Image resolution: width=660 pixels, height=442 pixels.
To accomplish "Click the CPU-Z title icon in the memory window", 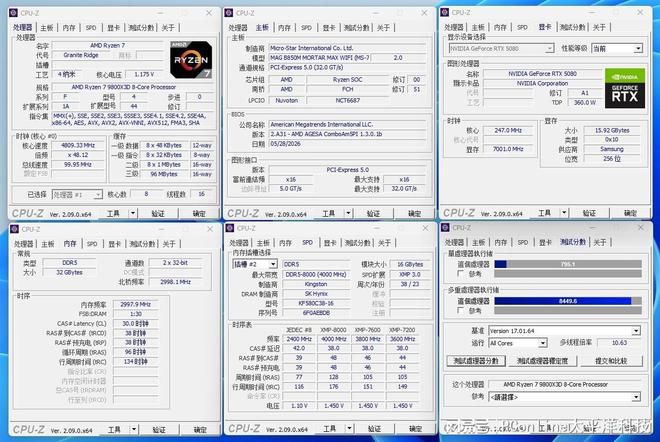I will [x=15, y=229].
